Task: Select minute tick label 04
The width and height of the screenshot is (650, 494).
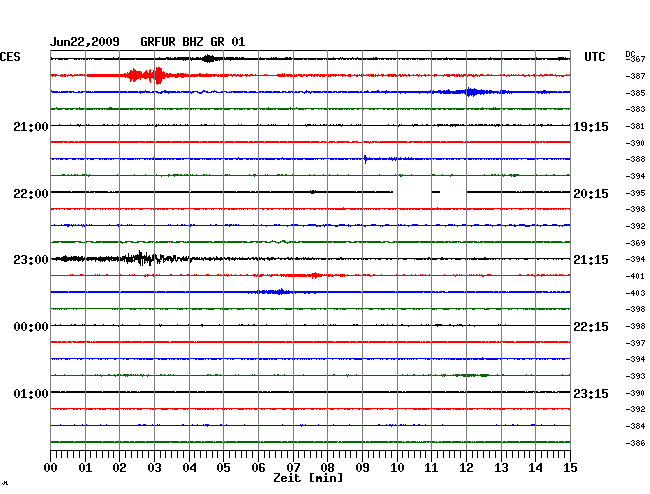Action: 189,467
